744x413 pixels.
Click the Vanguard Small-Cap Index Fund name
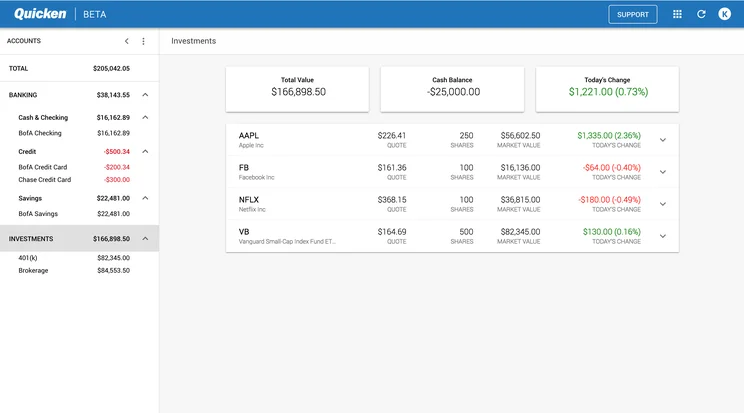[x=287, y=242]
